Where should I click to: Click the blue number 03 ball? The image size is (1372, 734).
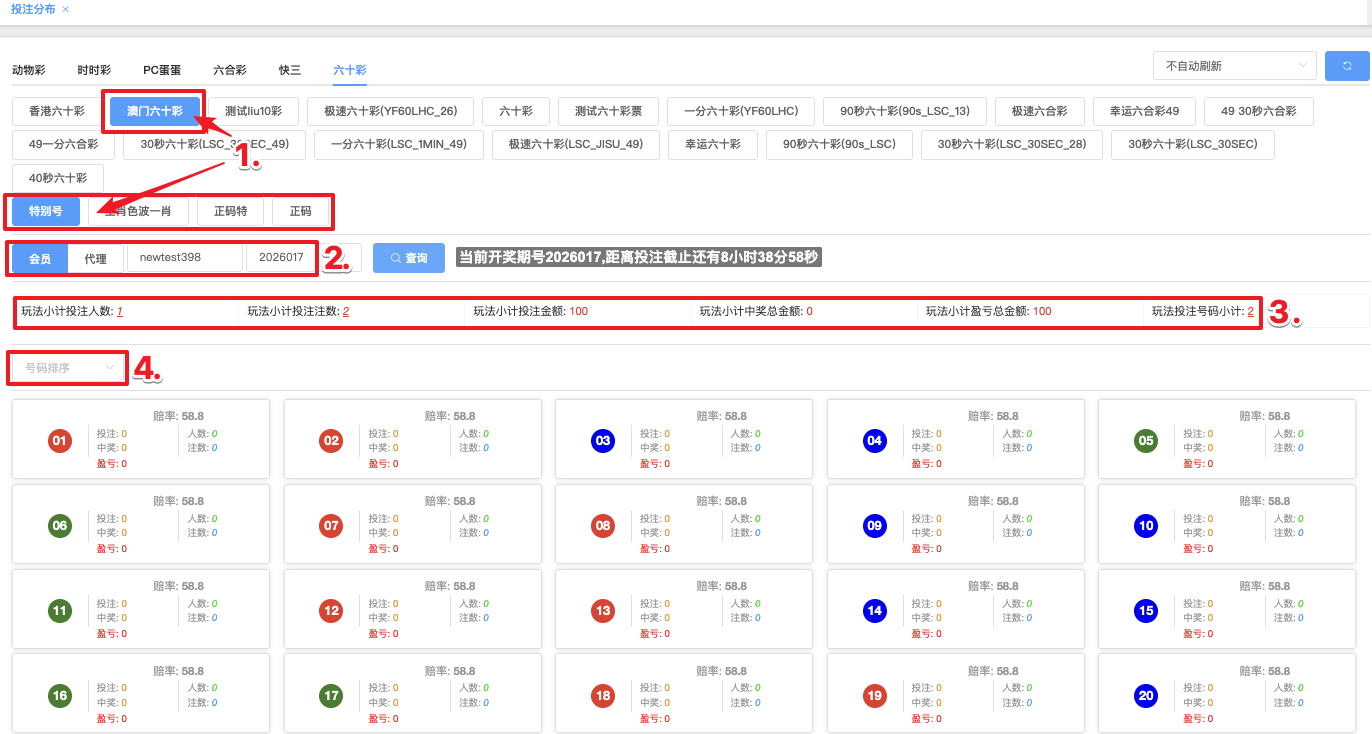click(x=603, y=441)
